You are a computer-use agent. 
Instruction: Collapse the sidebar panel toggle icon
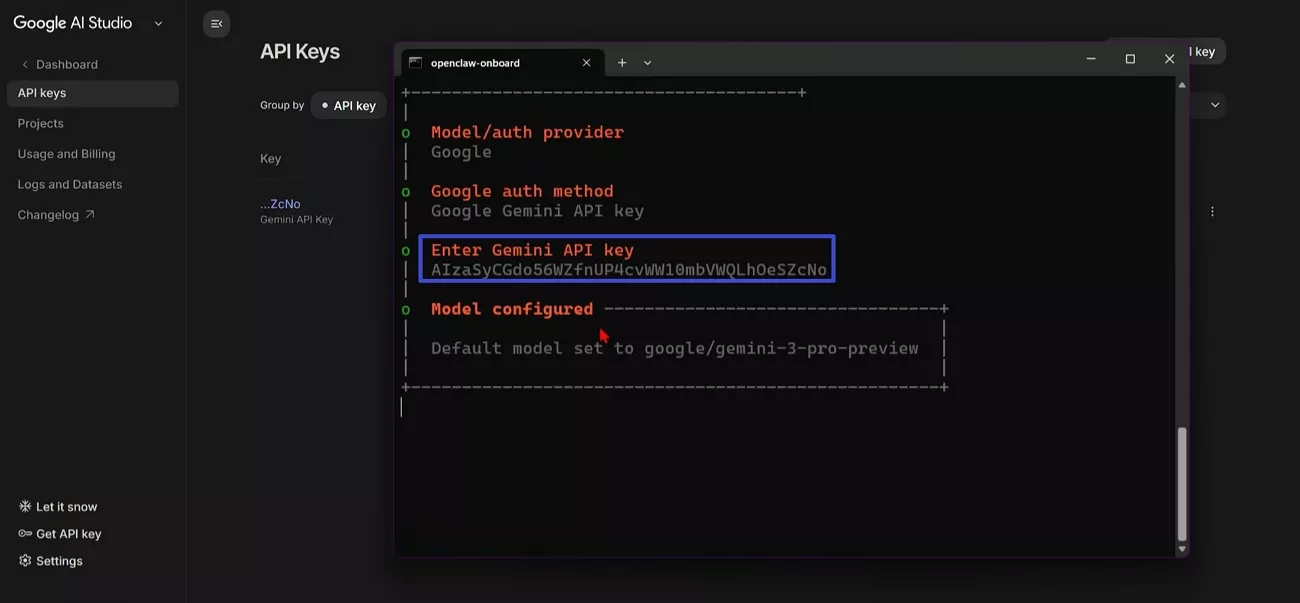[216, 24]
